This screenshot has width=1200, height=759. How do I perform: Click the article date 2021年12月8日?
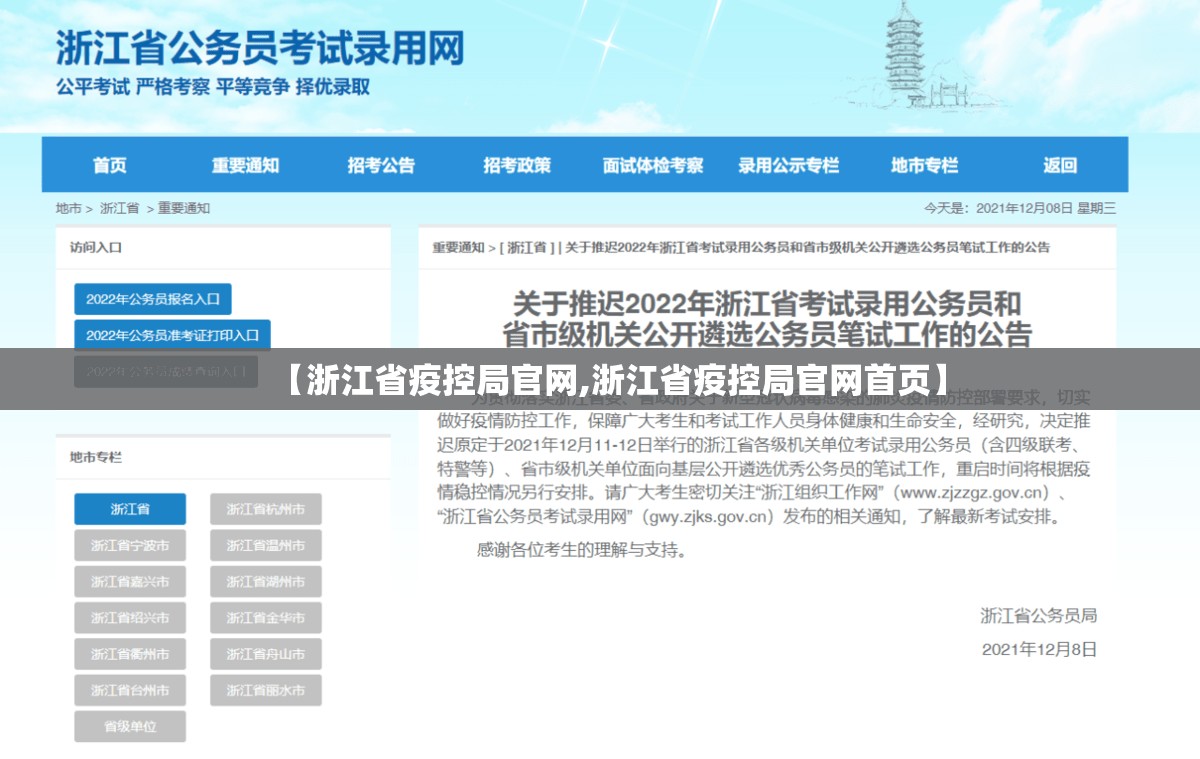(1039, 649)
